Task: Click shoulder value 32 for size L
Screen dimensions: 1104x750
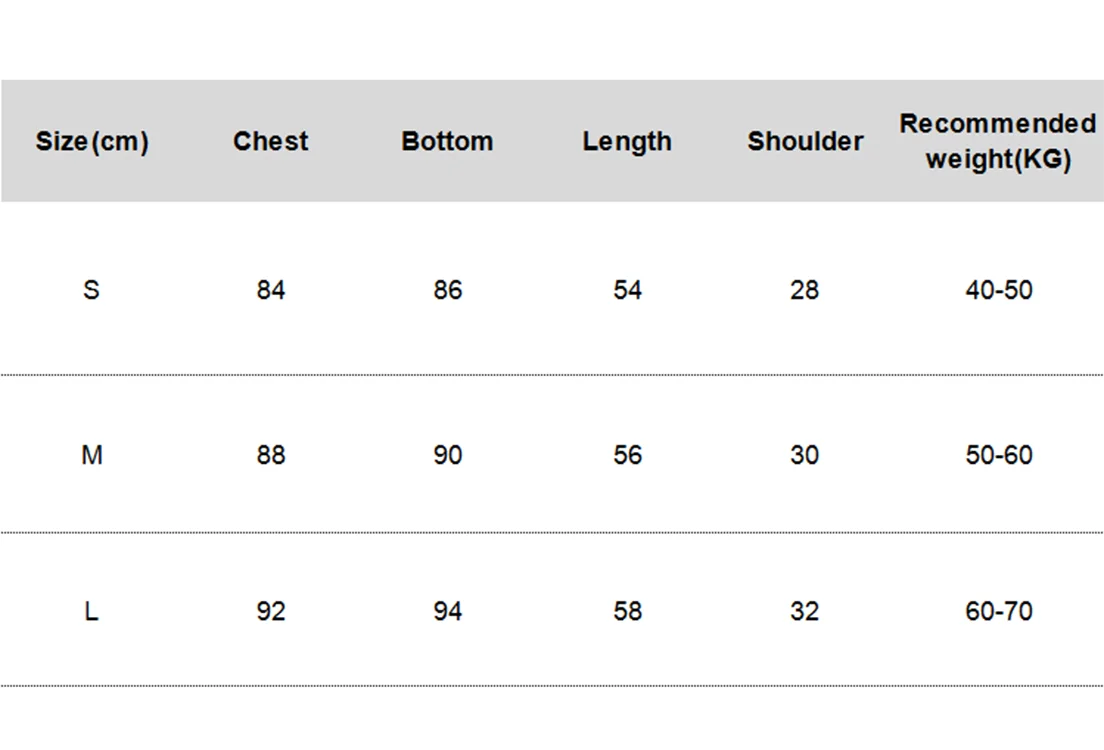Action: pyautogui.click(x=804, y=611)
